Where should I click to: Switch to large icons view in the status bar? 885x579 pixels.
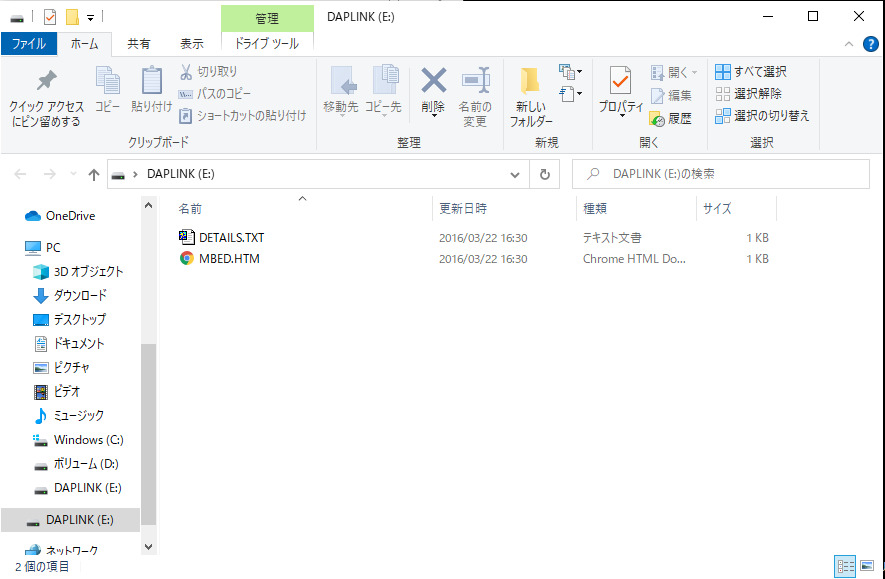pyautogui.click(x=866, y=565)
